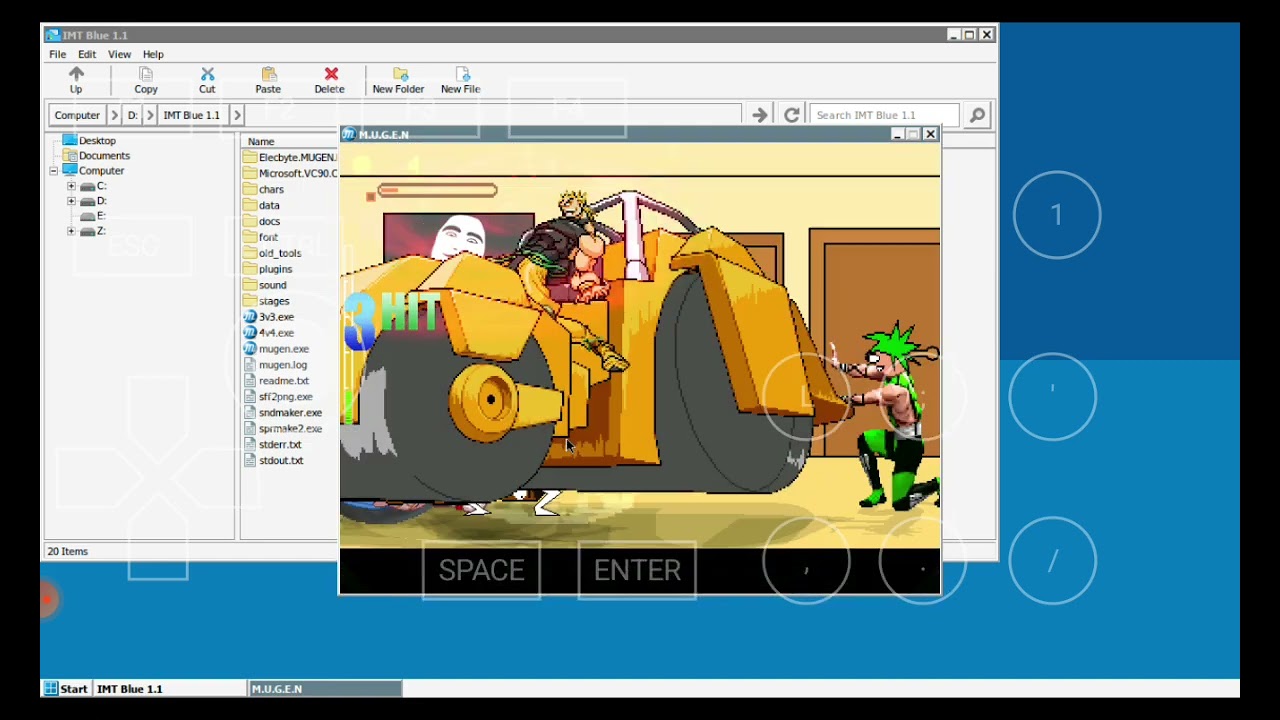Viewport: 1280px width, 720px height.
Task: Open dropdown arrow after IMT Blue 1.1 breadcrumb
Action: (x=237, y=115)
